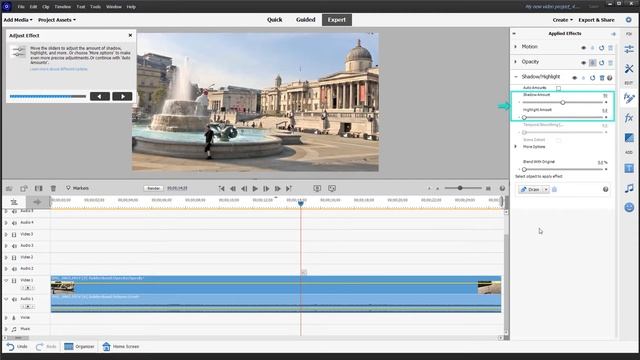Open the Adjust panel sliders icon
640x360 pixels.
click(629, 49)
